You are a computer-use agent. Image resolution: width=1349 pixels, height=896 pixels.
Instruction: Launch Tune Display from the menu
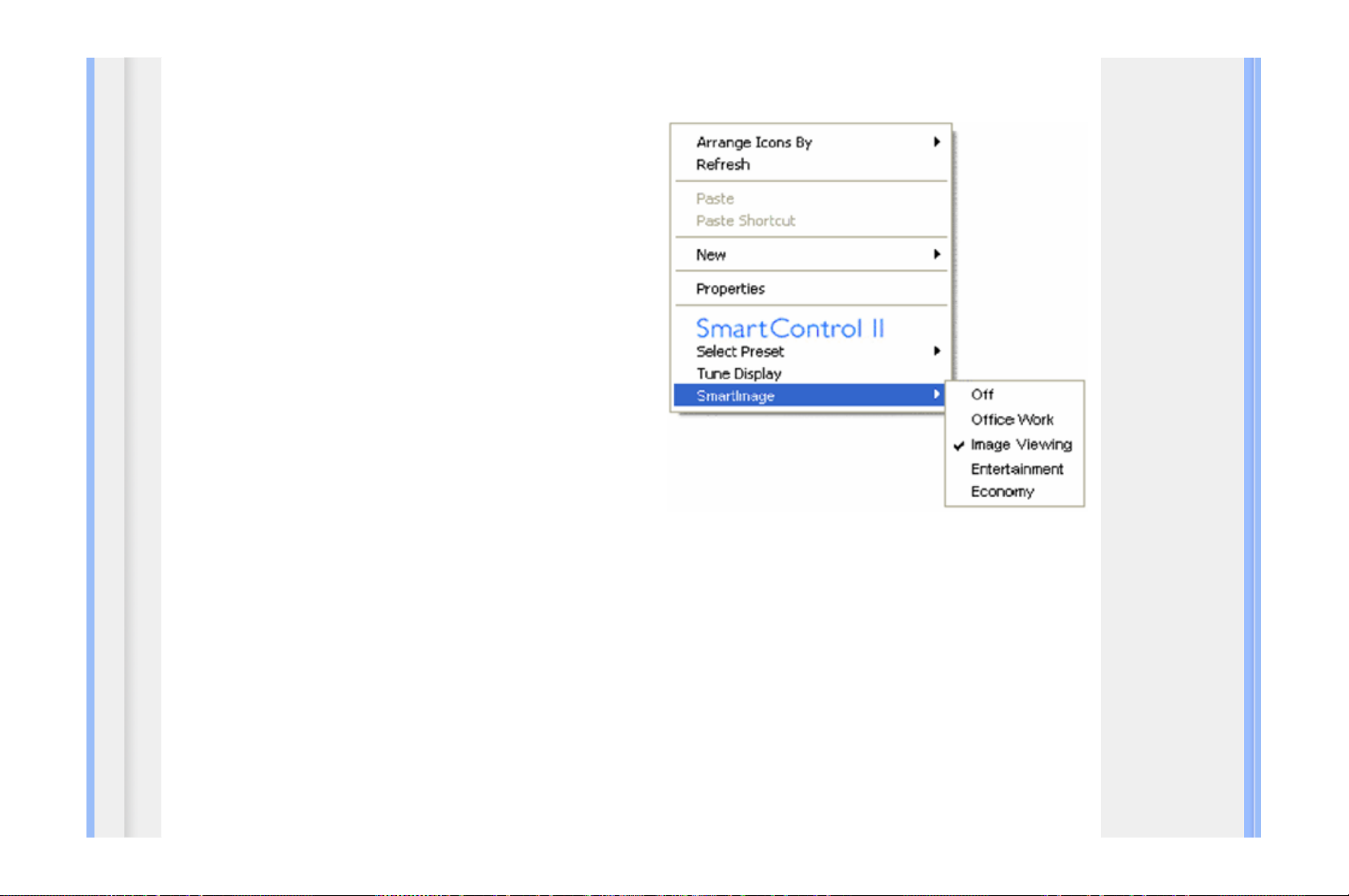click(x=738, y=374)
